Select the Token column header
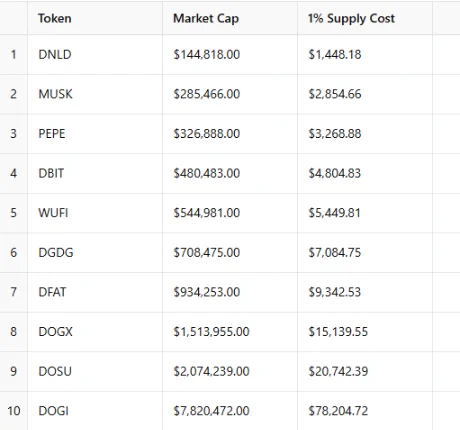The image size is (460, 430). [x=95, y=18]
